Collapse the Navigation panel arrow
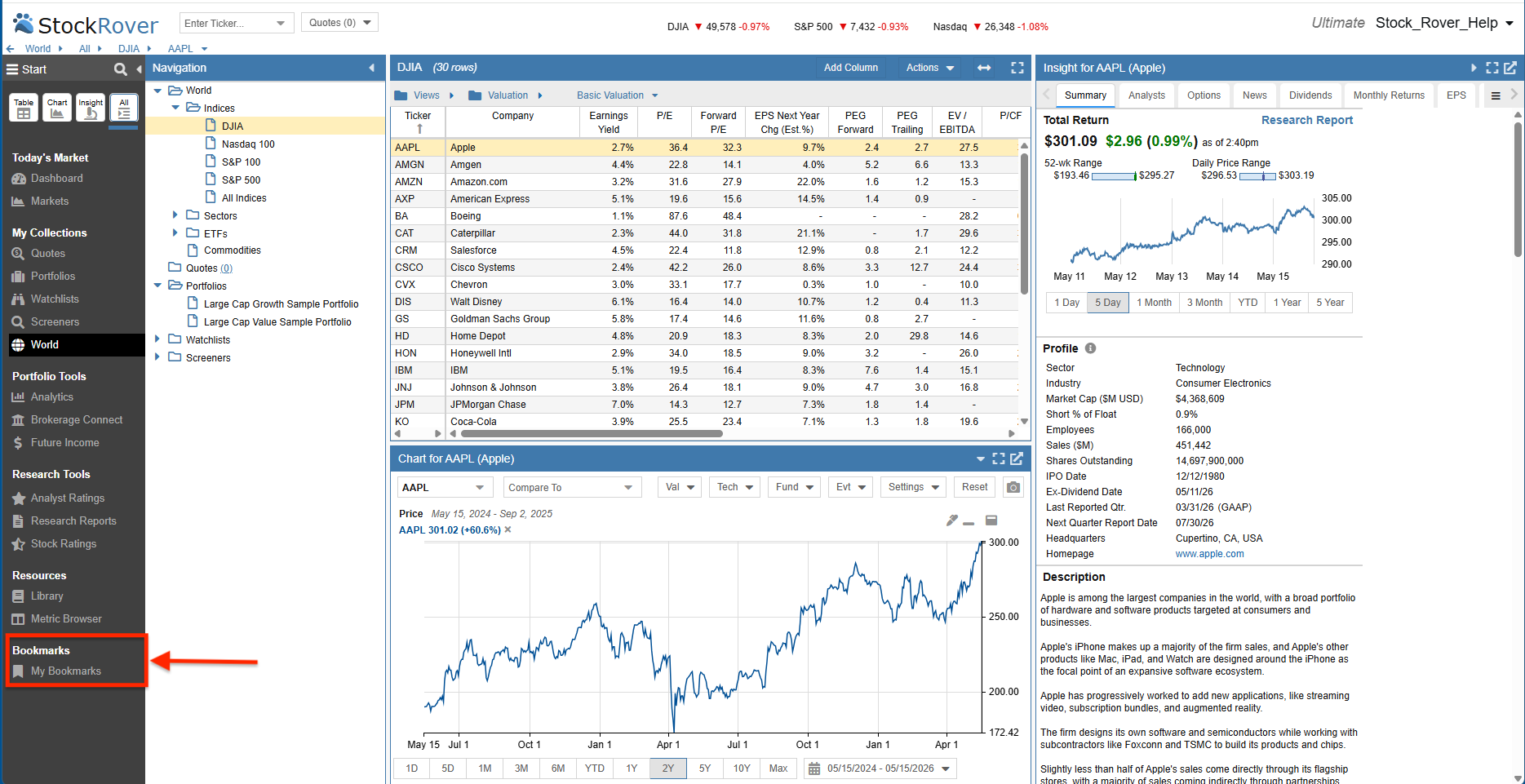This screenshot has width=1525, height=784. pos(372,69)
